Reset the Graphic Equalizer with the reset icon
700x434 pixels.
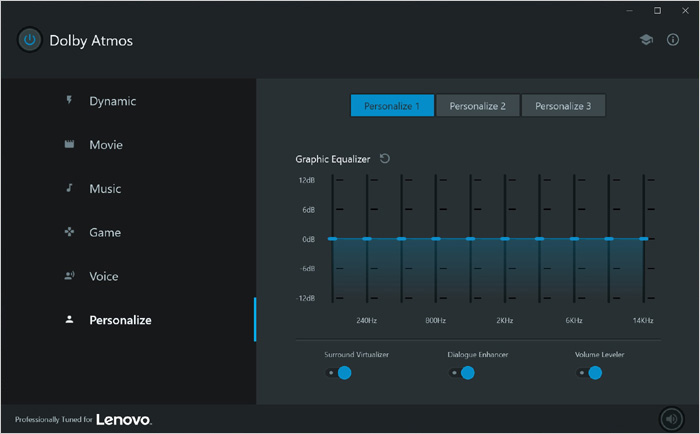(385, 158)
